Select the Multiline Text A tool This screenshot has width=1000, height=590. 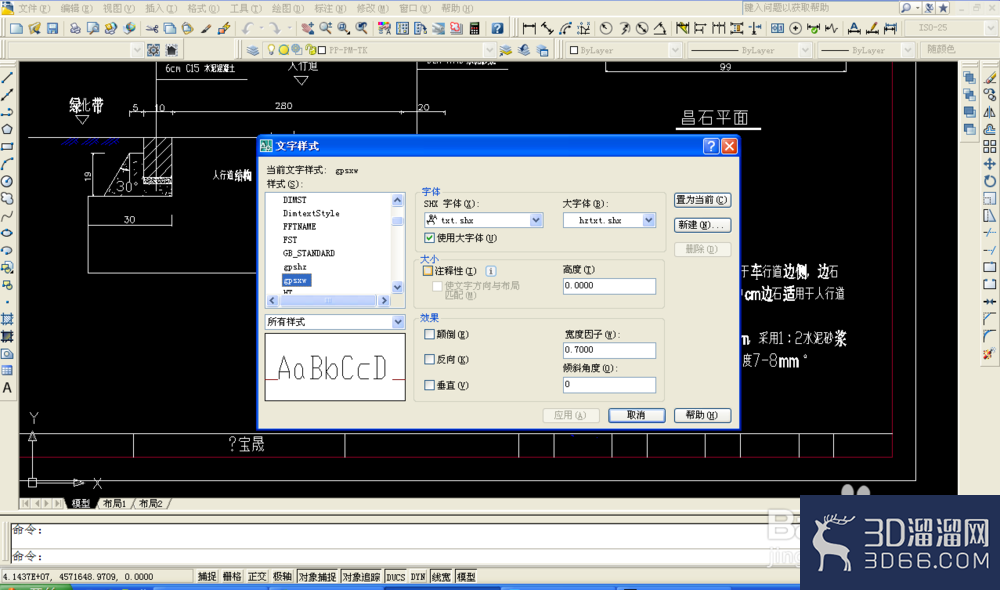(x=7, y=388)
